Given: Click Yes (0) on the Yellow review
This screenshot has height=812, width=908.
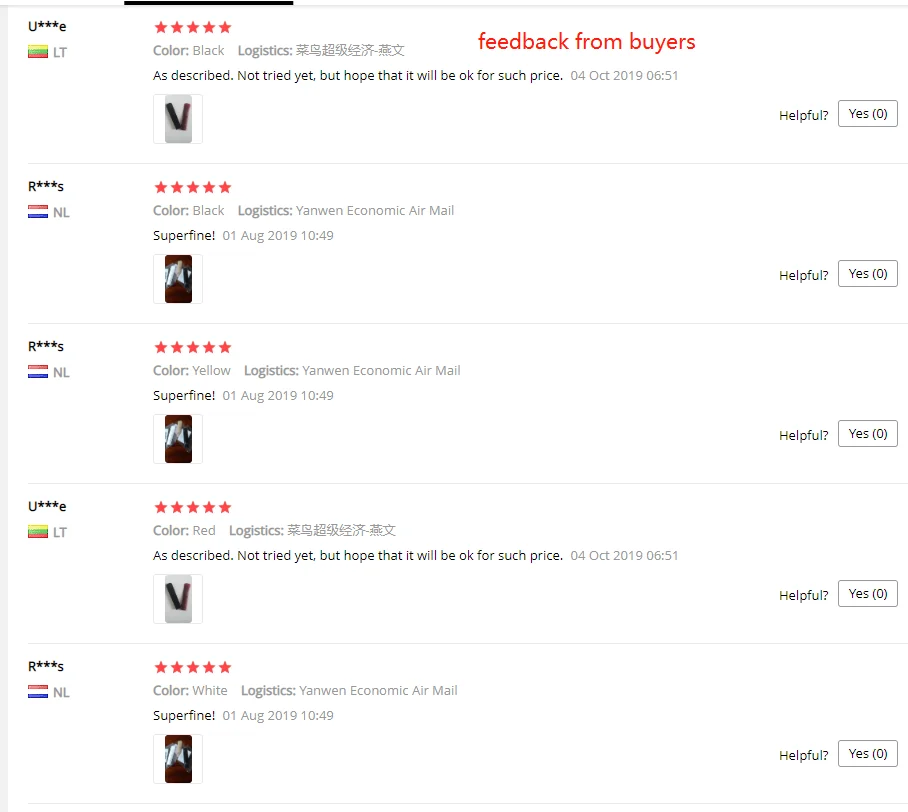Looking at the screenshot, I should 867,433.
